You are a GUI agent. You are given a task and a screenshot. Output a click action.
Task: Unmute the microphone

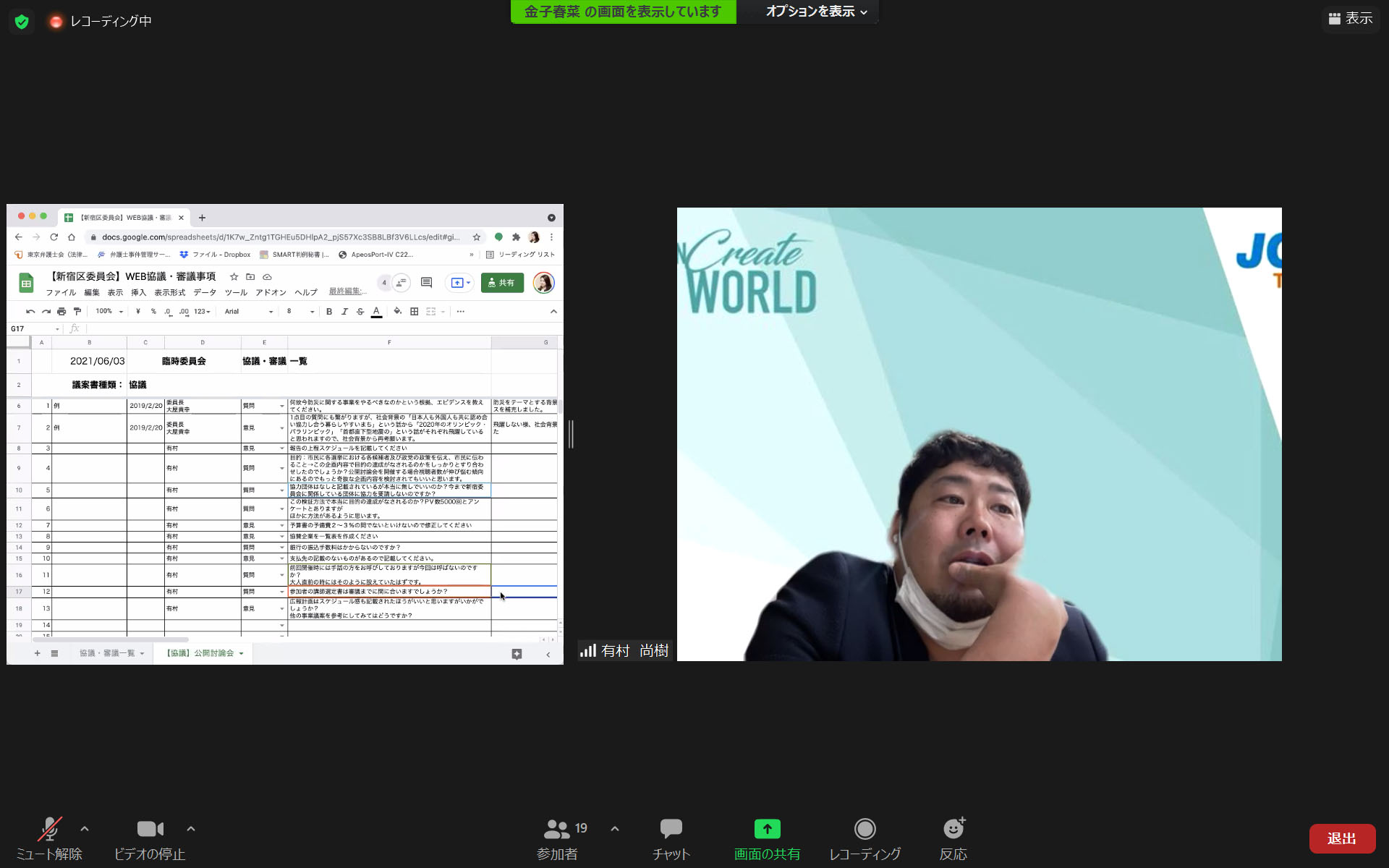(49, 839)
